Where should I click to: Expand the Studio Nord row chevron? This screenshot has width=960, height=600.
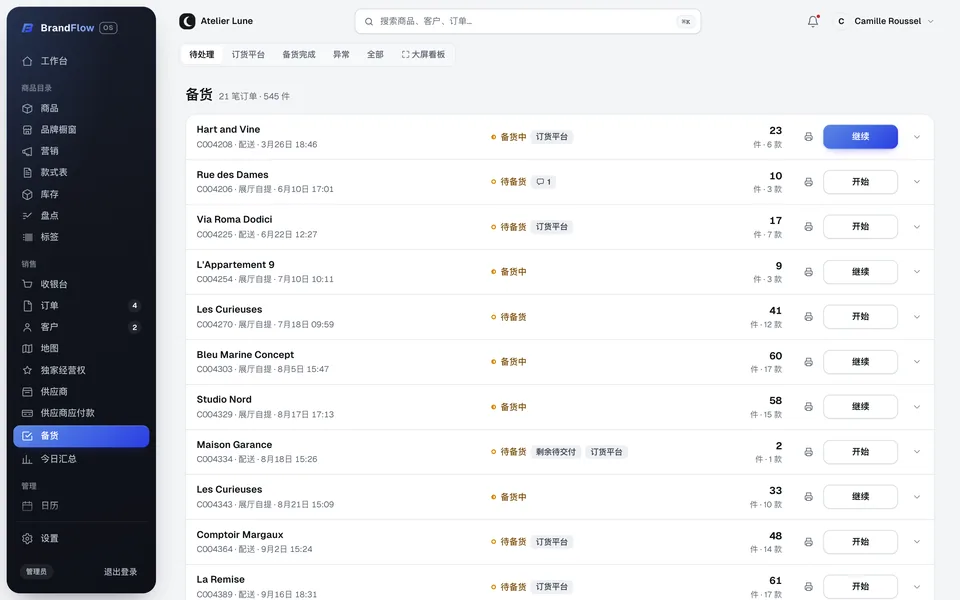tap(917, 407)
